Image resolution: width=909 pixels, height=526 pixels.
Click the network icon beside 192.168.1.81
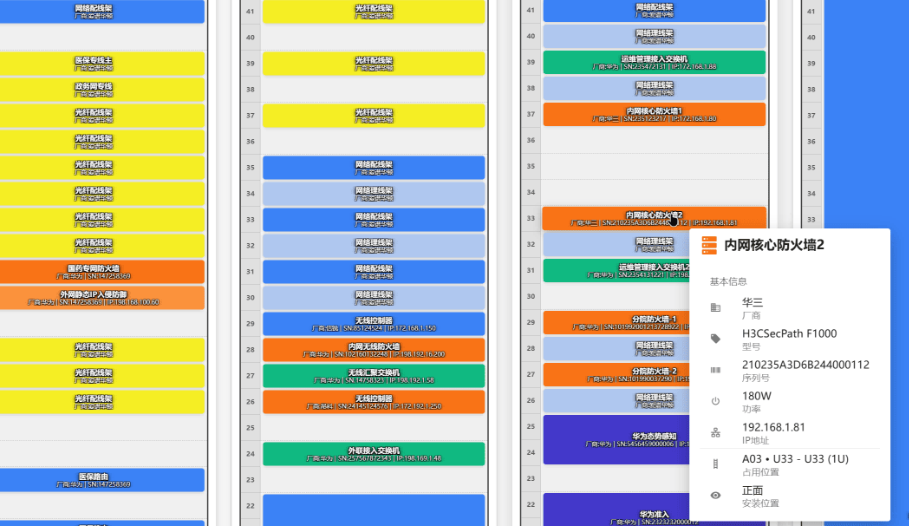click(x=715, y=433)
